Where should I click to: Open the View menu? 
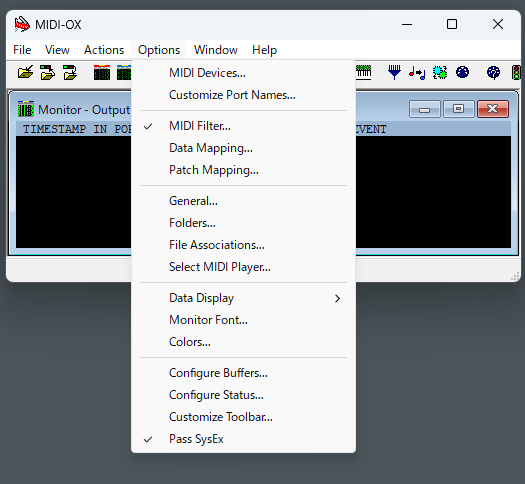coord(57,50)
